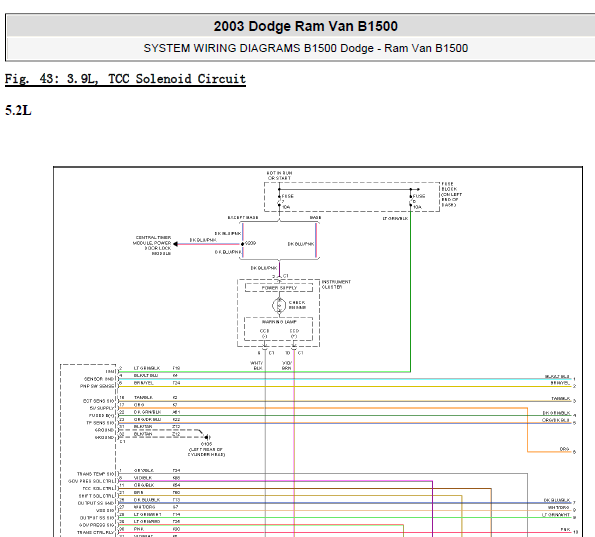This screenshot has height=537, width=595.
Task: Click the ECT SENS SIG pin label
Action: click(98, 401)
